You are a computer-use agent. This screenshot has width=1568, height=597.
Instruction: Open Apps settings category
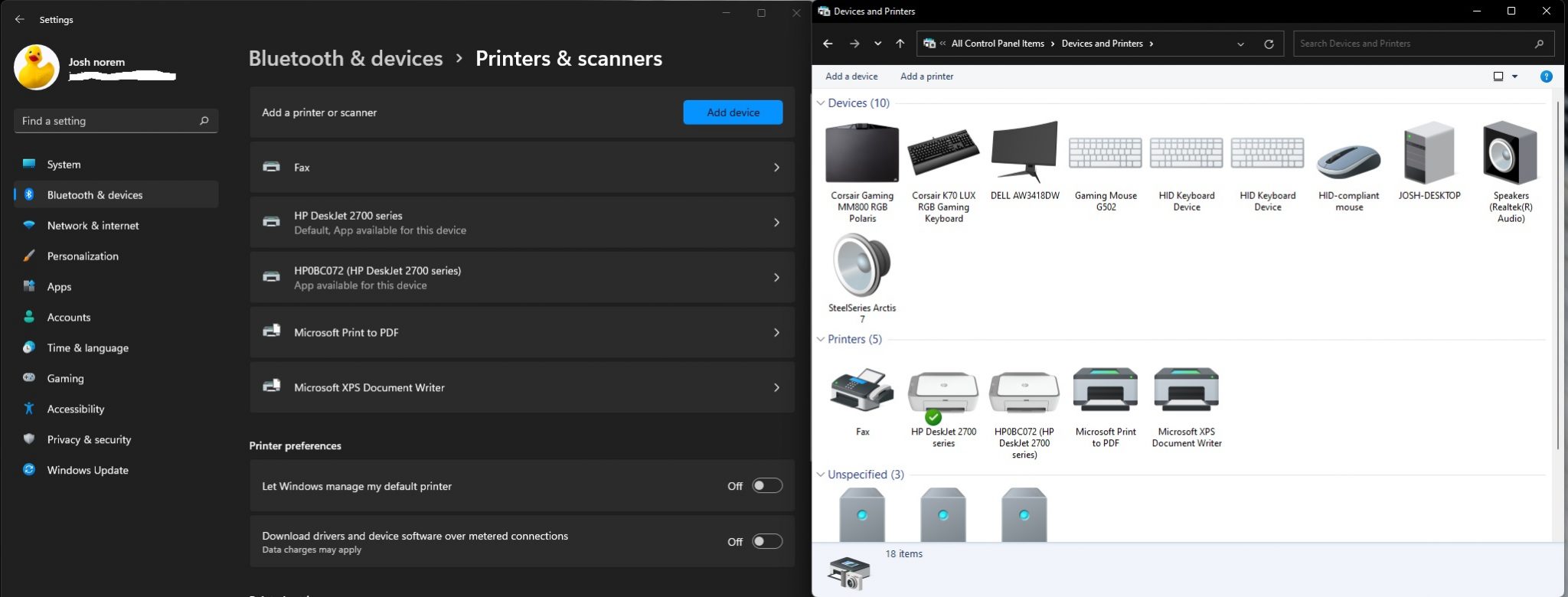click(x=116, y=287)
